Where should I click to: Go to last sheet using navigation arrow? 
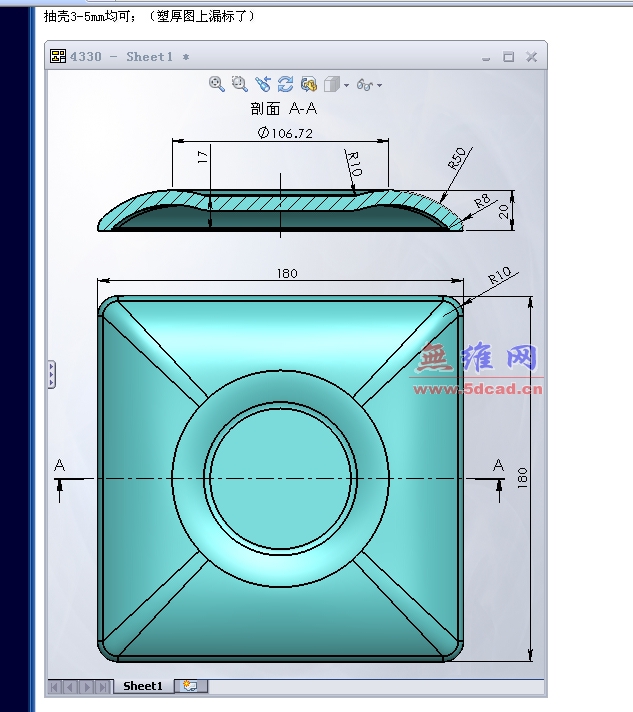coord(103,687)
